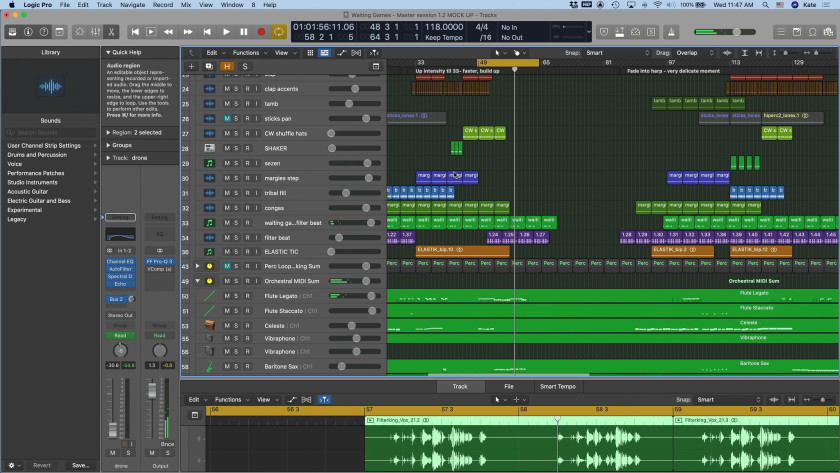Screen dimensions: 840x473
Task: Expand the Groups inspector section
Action: [108, 145]
